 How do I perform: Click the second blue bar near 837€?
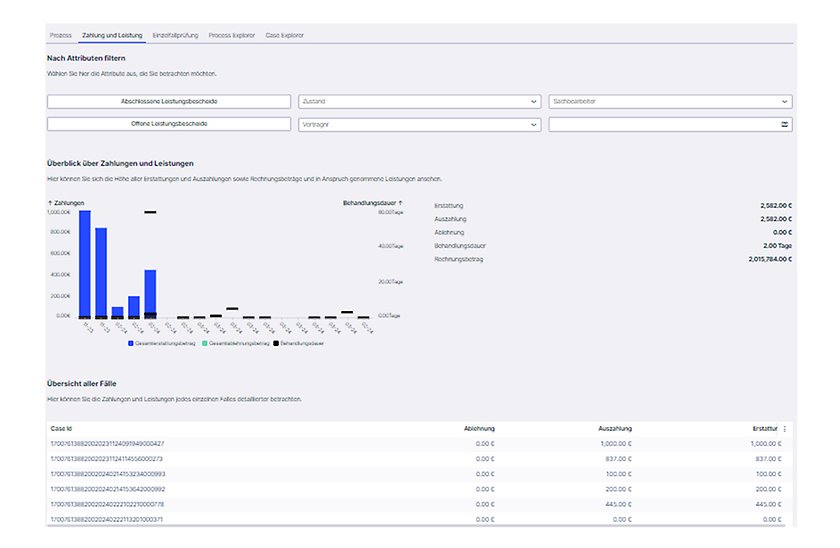pos(101,273)
